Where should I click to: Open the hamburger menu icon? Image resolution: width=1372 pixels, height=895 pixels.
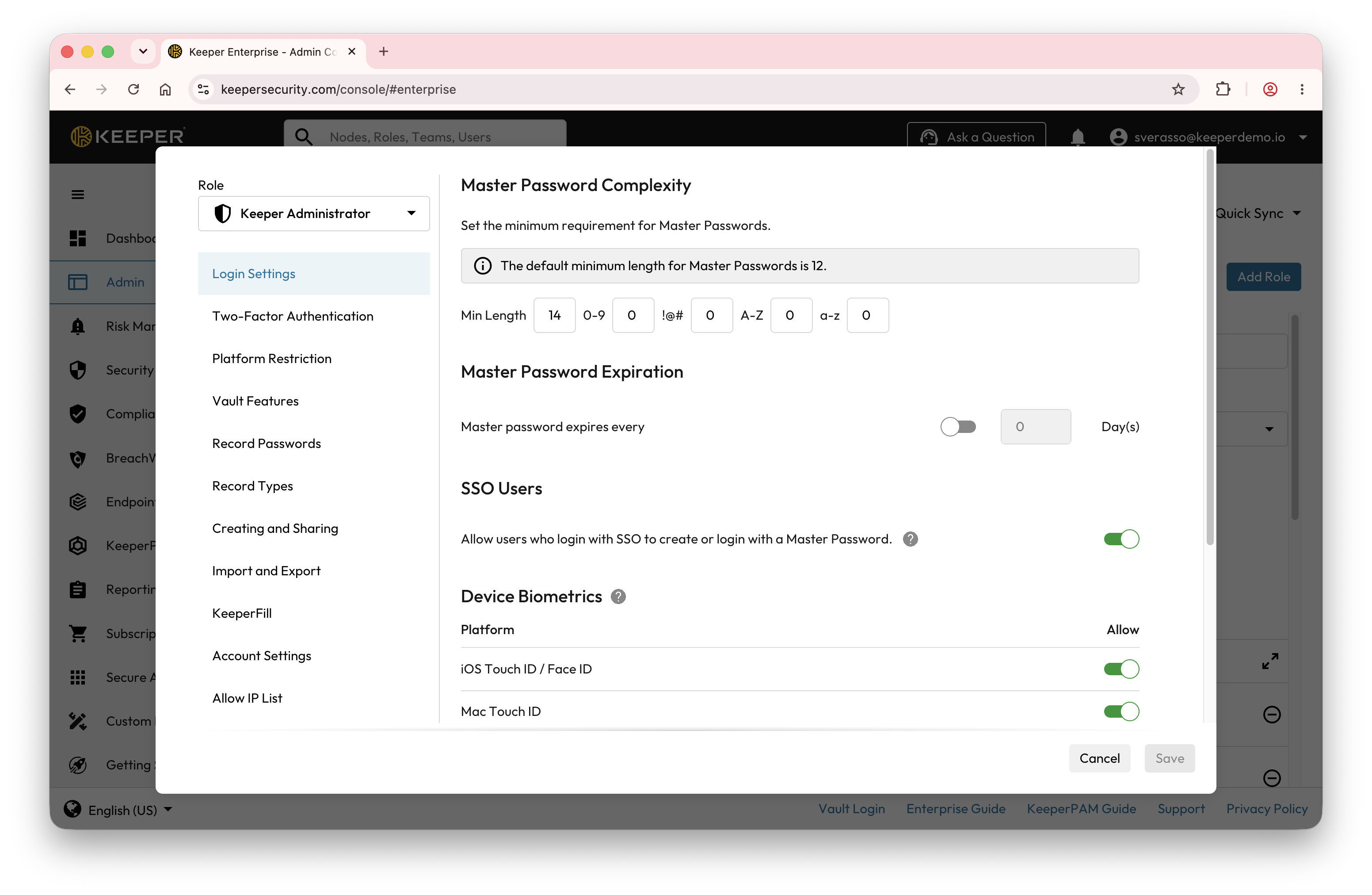(x=78, y=194)
